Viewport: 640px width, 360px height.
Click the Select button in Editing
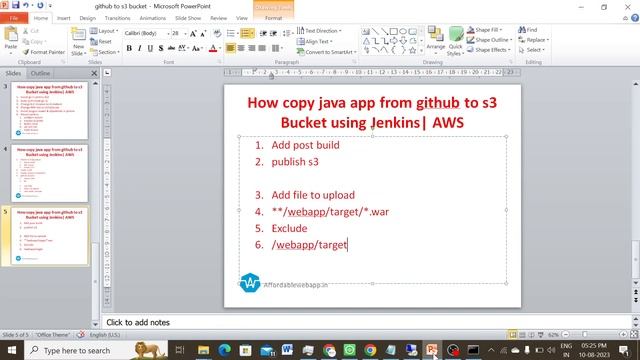[x=532, y=49]
